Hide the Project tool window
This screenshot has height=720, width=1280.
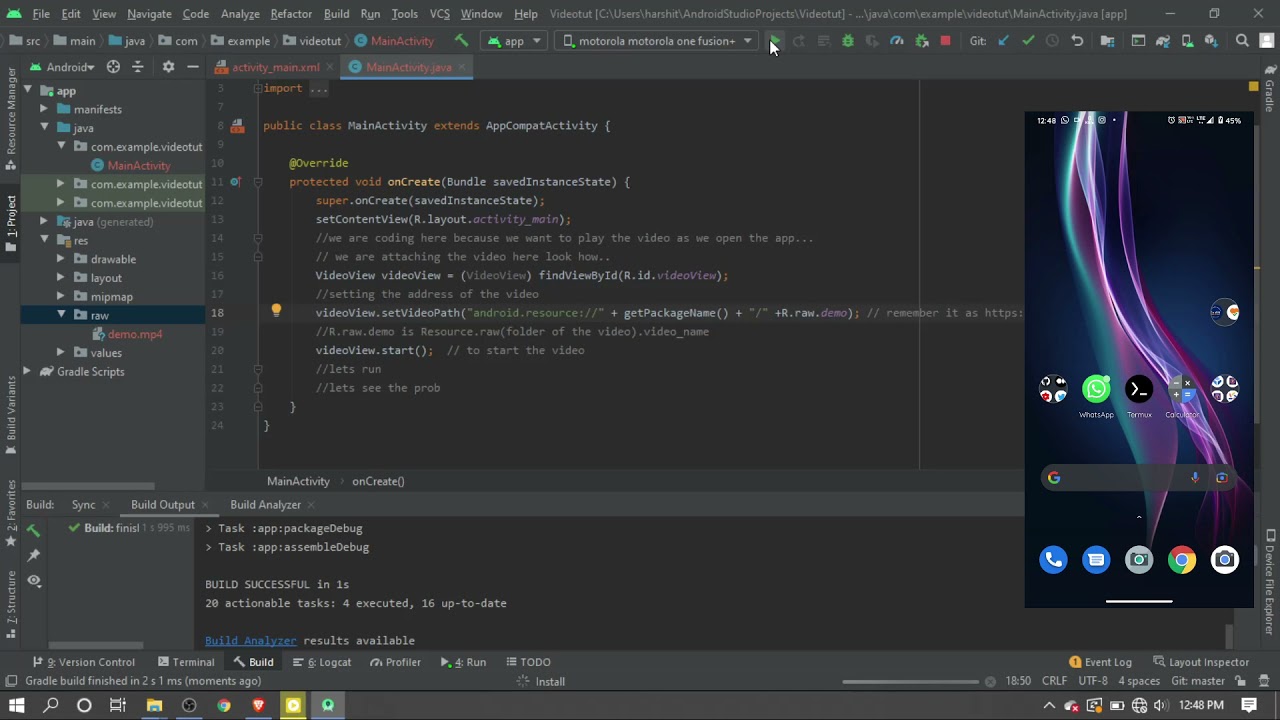click(x=192, y=67)
